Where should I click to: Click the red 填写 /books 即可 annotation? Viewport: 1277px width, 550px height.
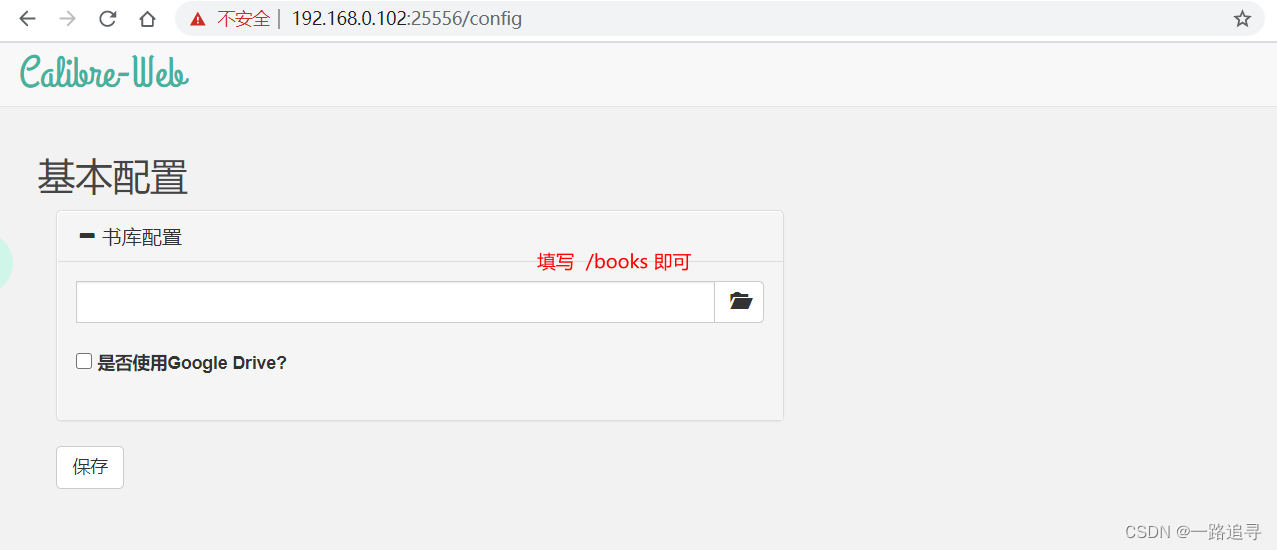pos(614,262)
